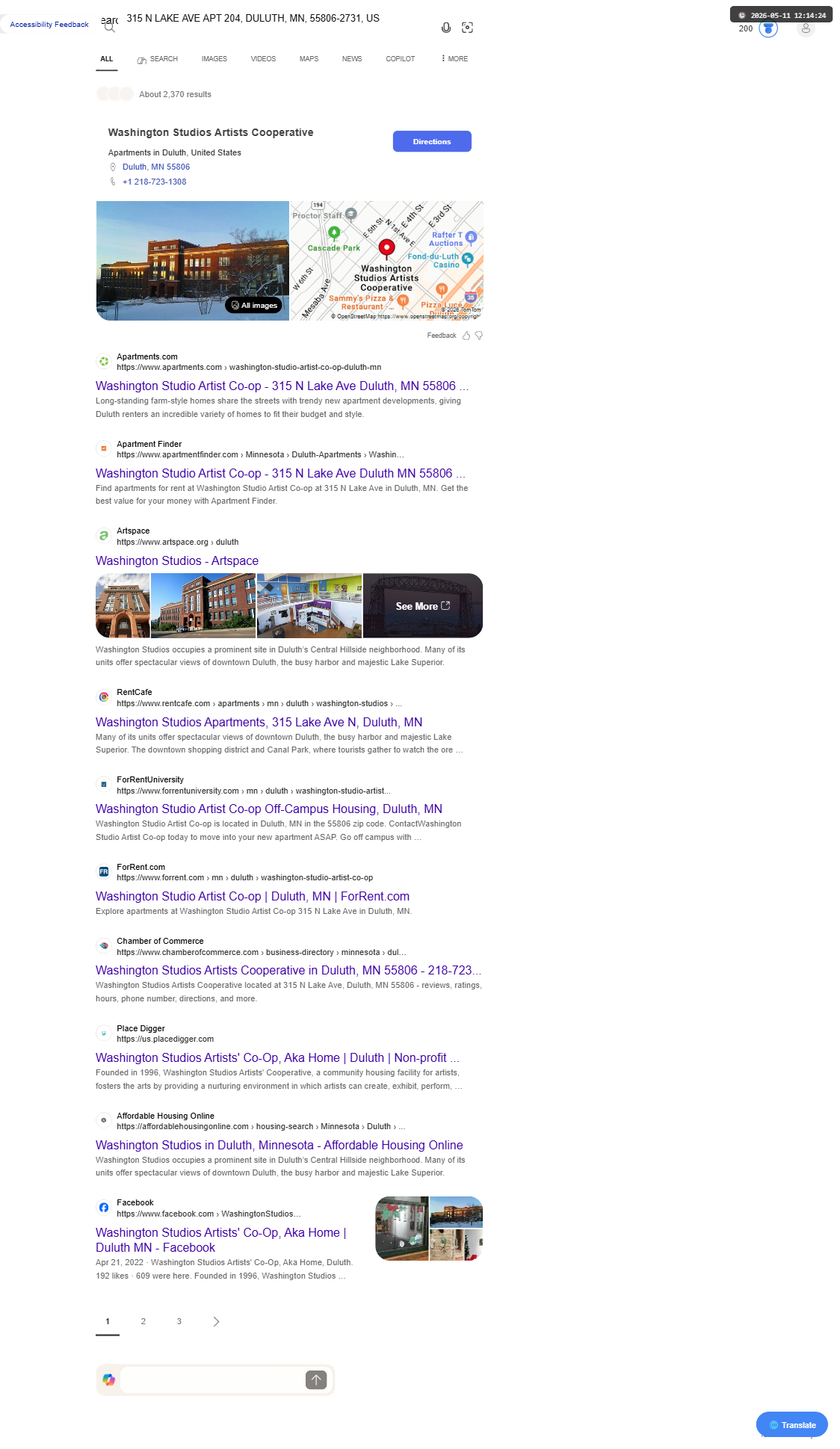Click thumbs up feedback icon
This screenshot has width=840, height=1449.
coord(466,336)
